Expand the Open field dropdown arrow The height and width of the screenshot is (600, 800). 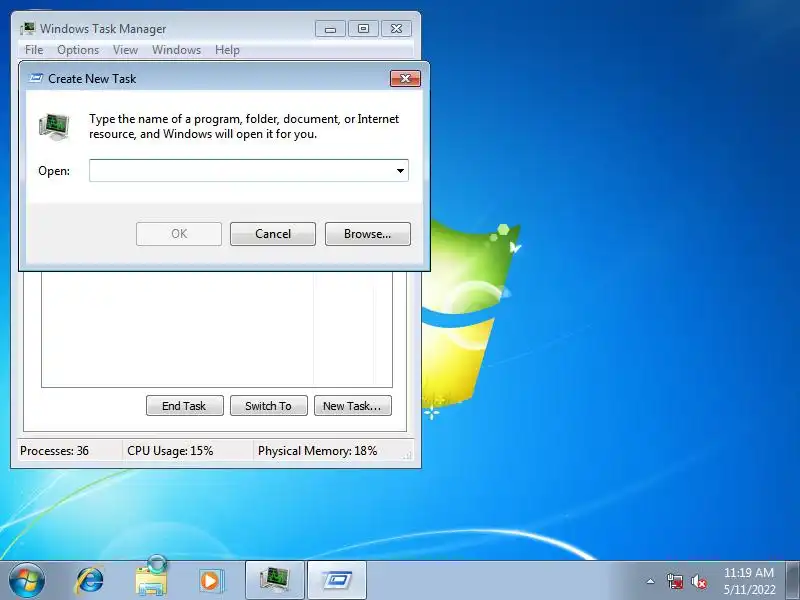[401, 170]
